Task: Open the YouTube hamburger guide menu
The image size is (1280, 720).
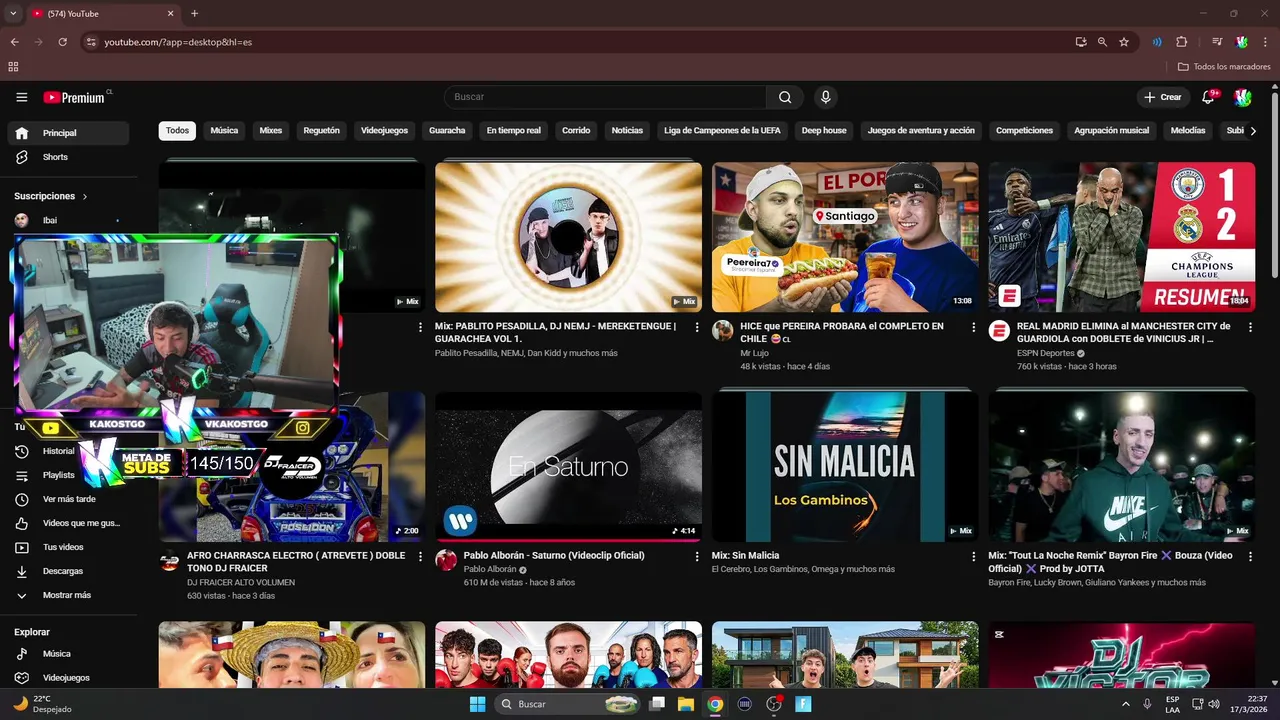Action: (x=21, y=97)
